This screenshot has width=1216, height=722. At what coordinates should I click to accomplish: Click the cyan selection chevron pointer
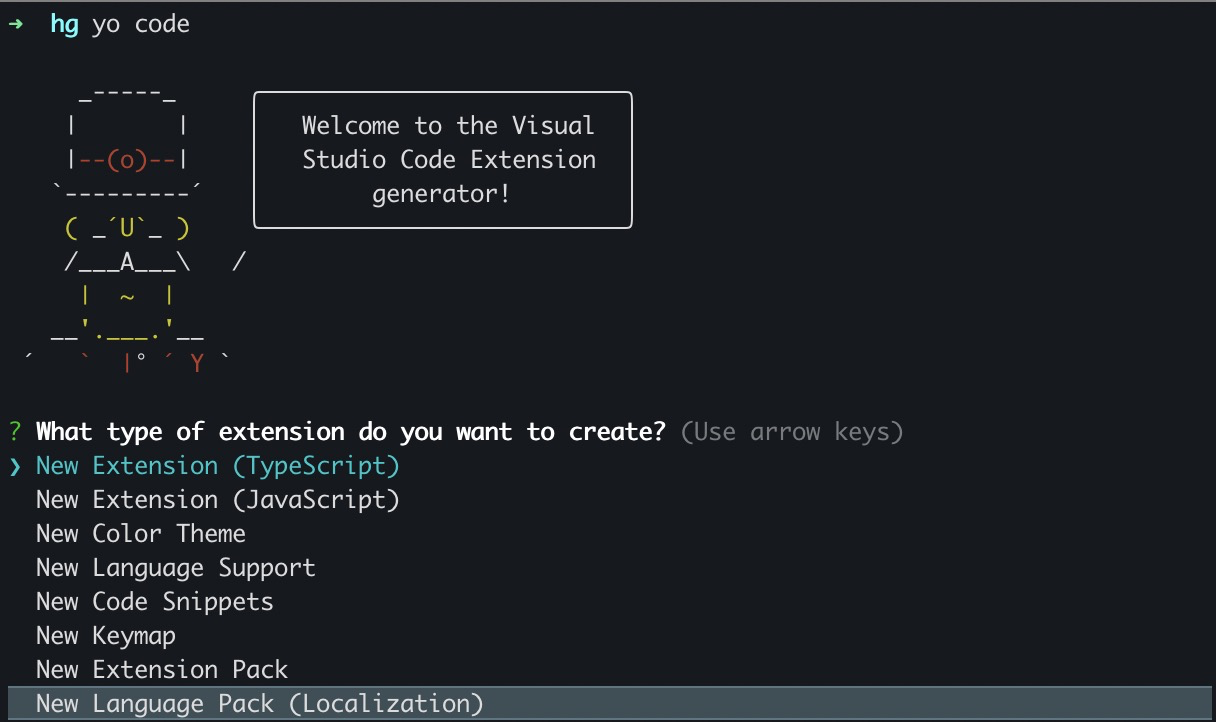[15, 466]
